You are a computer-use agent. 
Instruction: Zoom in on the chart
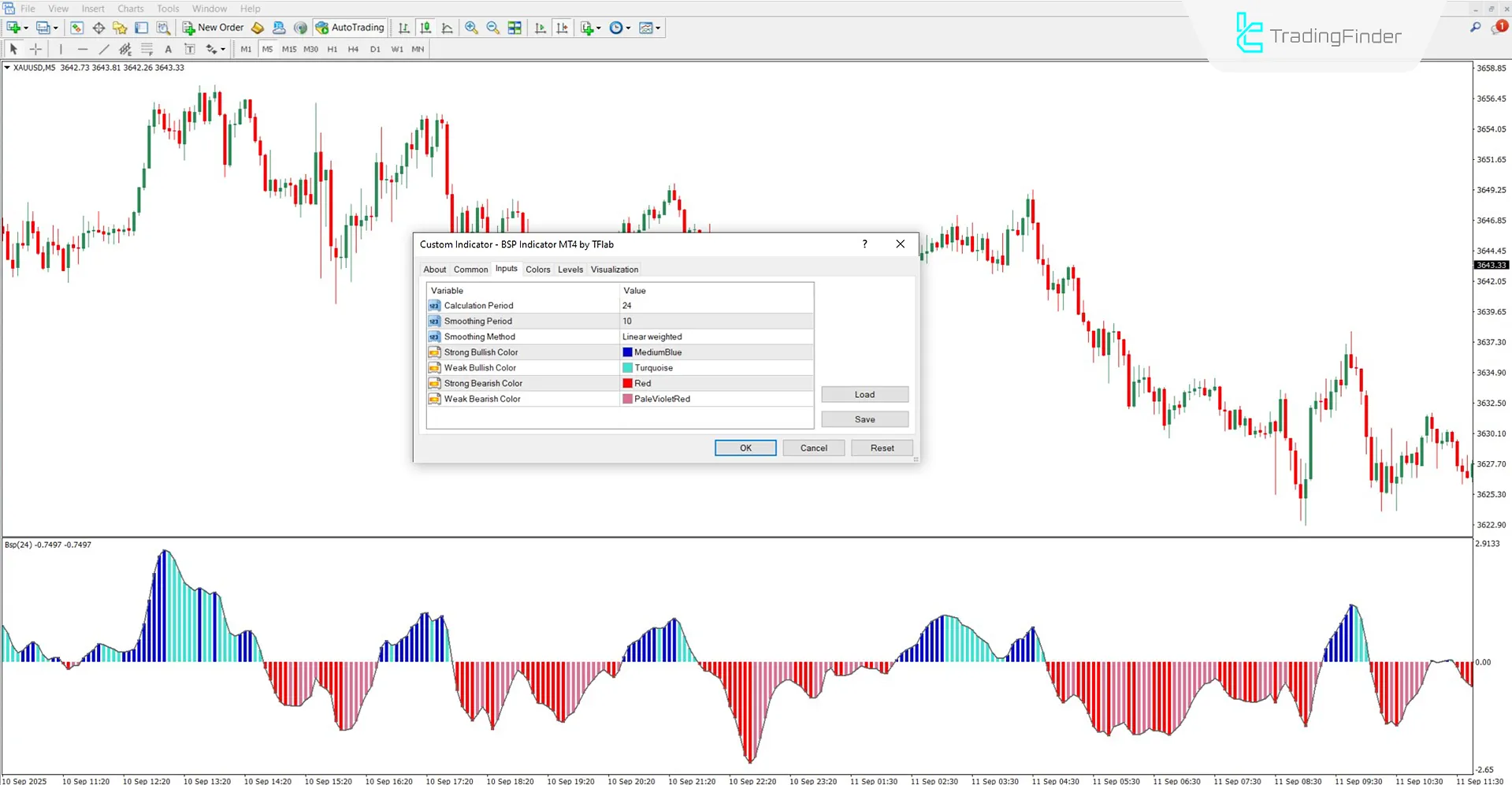point(471,28)
